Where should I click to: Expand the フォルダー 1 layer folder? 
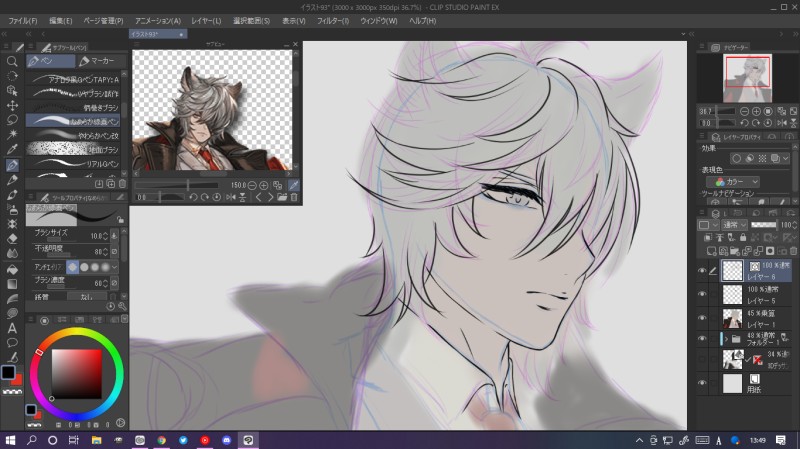click(726, 339)
